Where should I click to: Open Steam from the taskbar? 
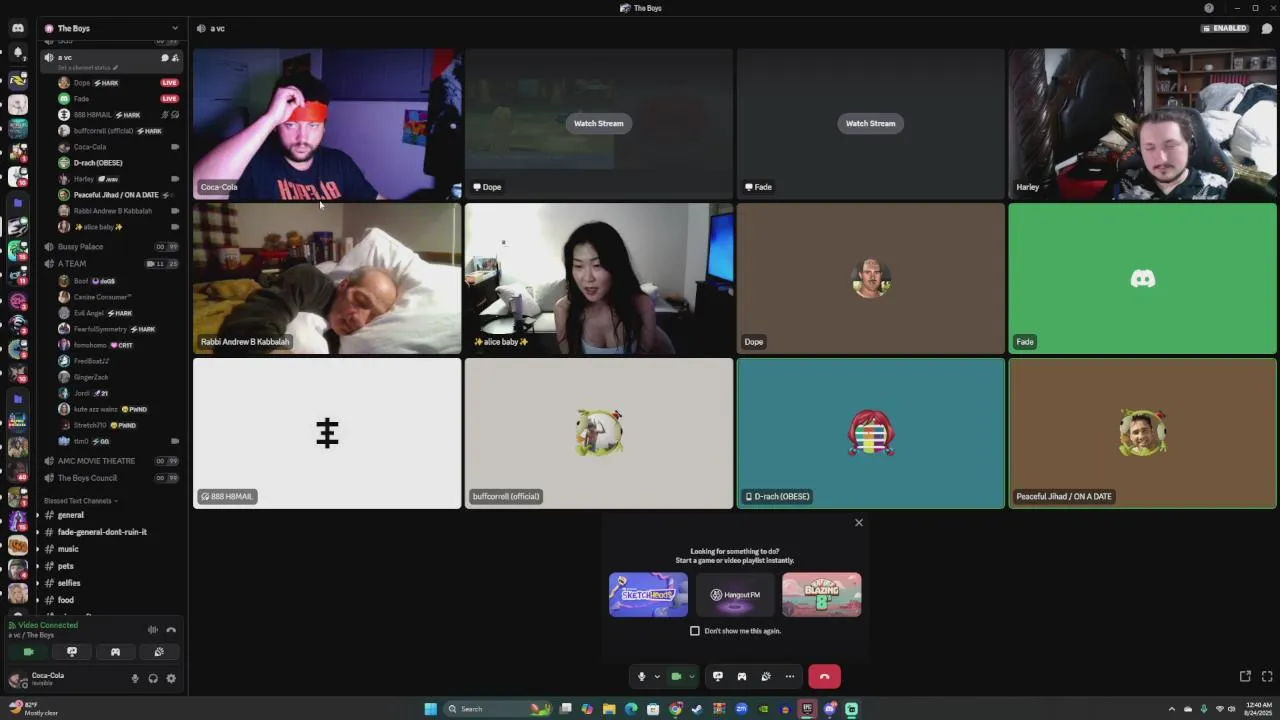697,709
